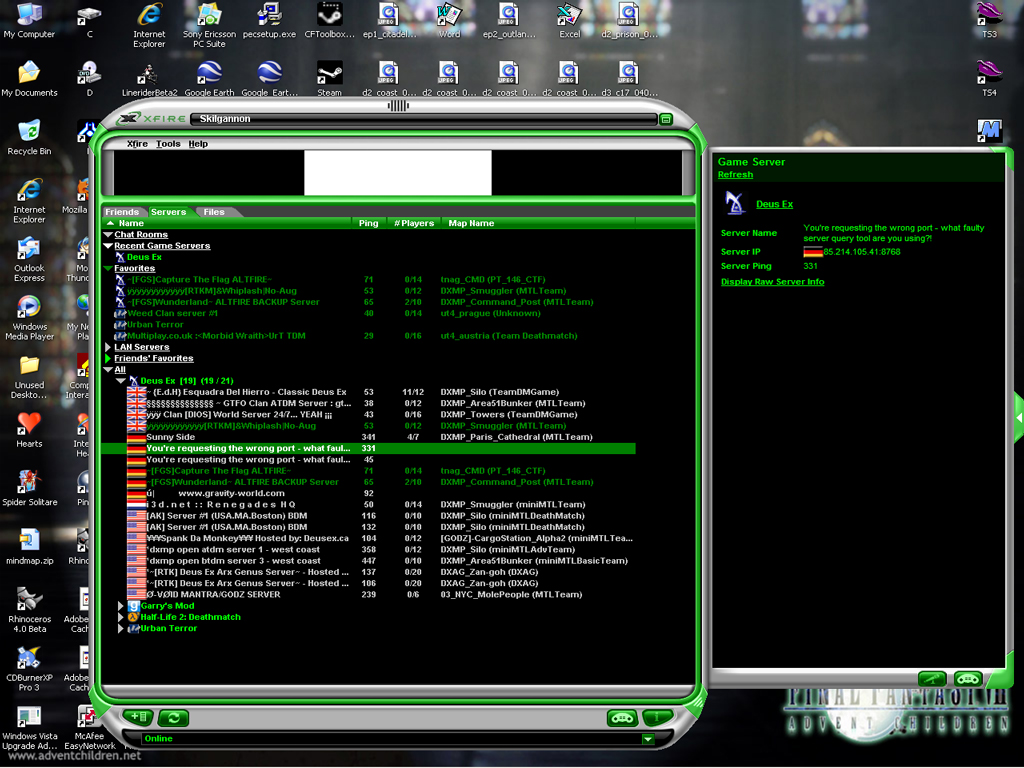Viewport: 1024px width, 768px height.
Task: Open mindmap.zip file icon
Action: pos(29,547)
